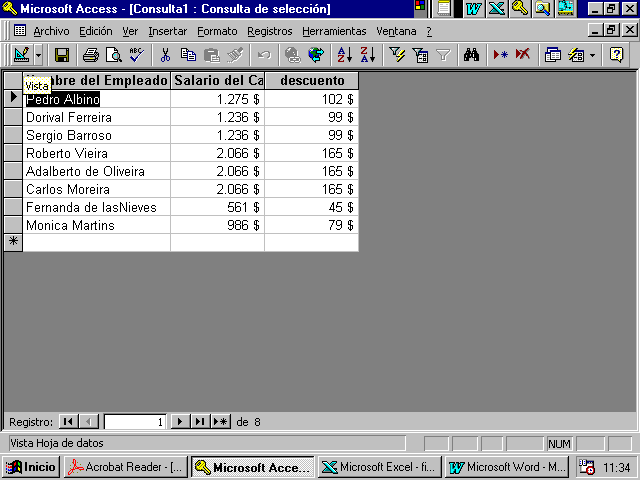
Task: Select the Roberto Vieira row selector
Action: (13, 153)
